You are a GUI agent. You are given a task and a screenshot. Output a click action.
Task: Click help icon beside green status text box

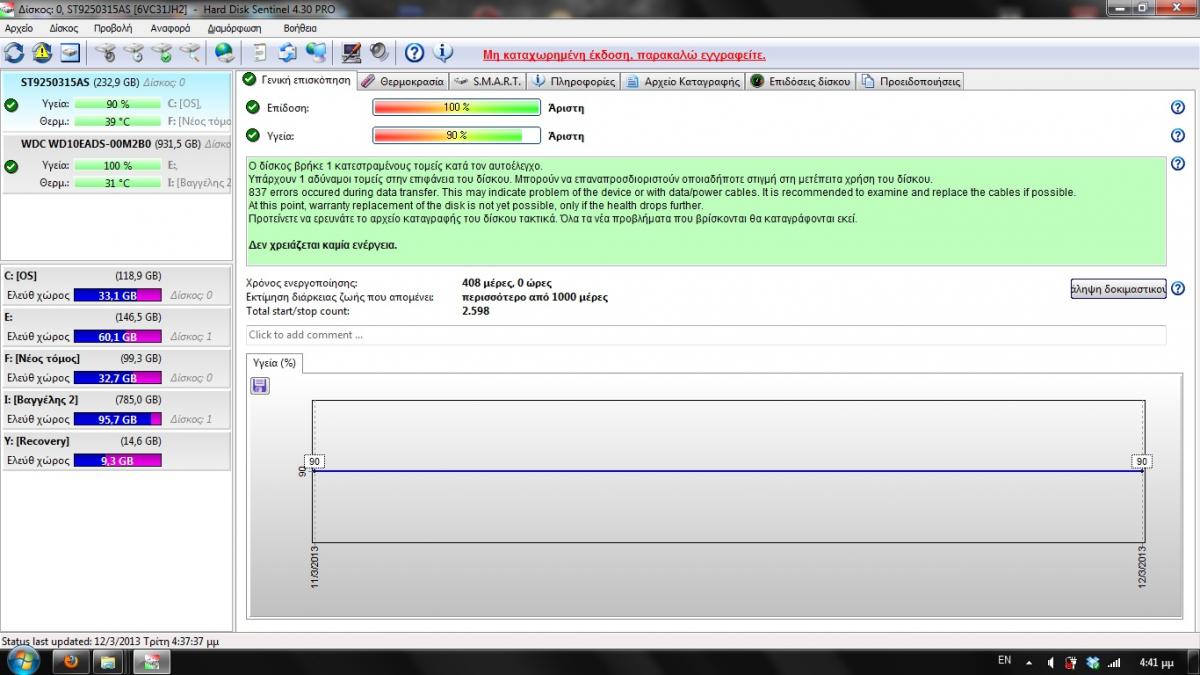point(1177,164)
